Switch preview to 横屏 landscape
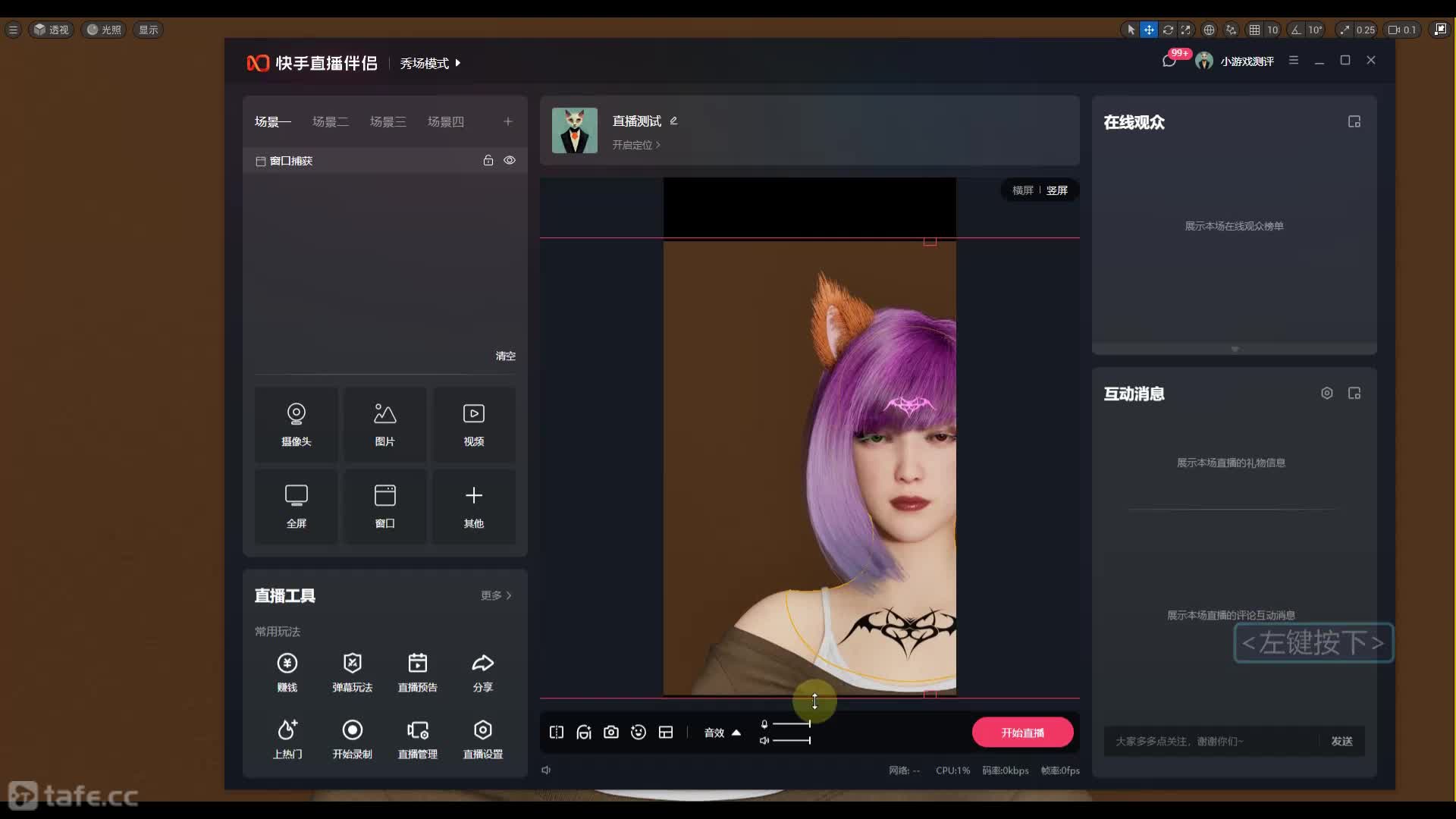The height and width of the screenshot is (819, 1456). tap(1022, 190)
